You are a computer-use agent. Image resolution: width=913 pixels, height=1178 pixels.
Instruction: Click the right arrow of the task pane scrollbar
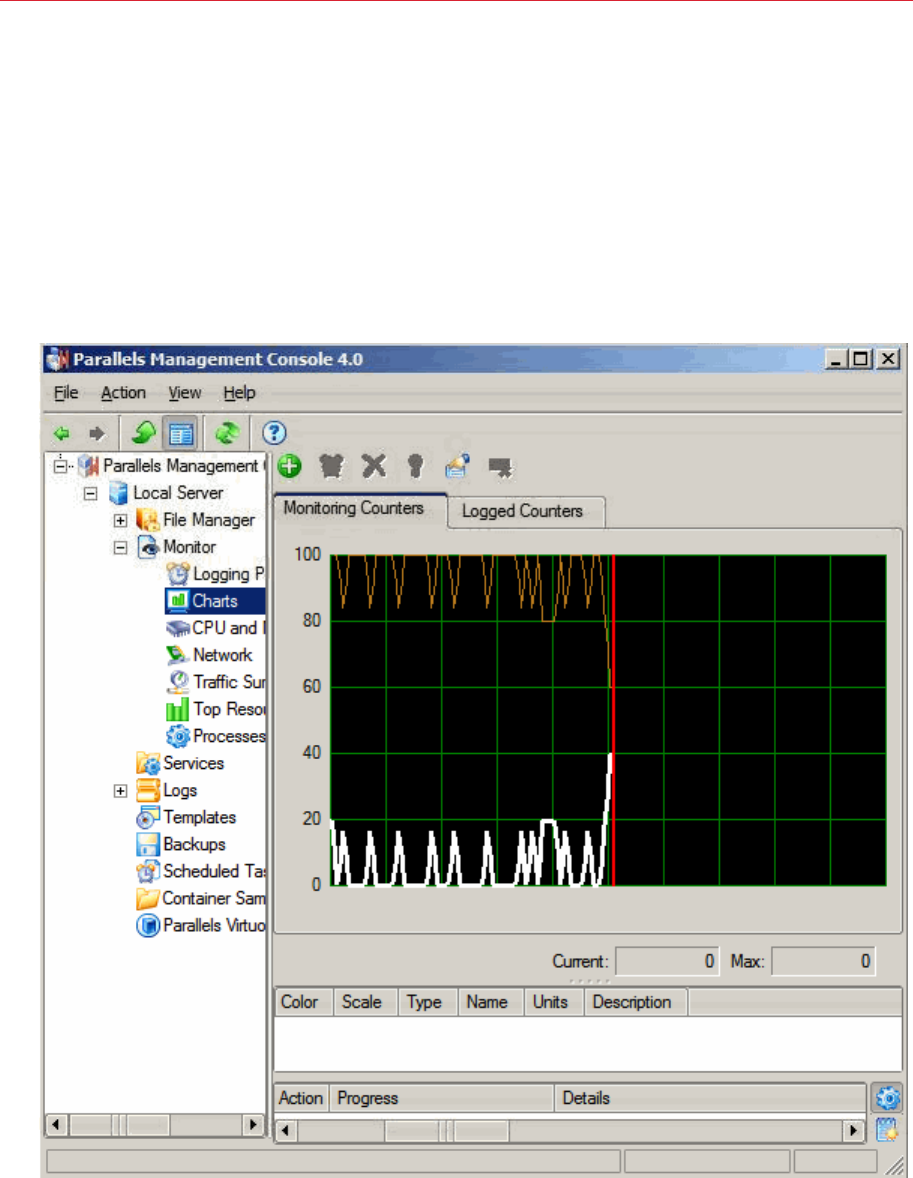pos(853,1131)
